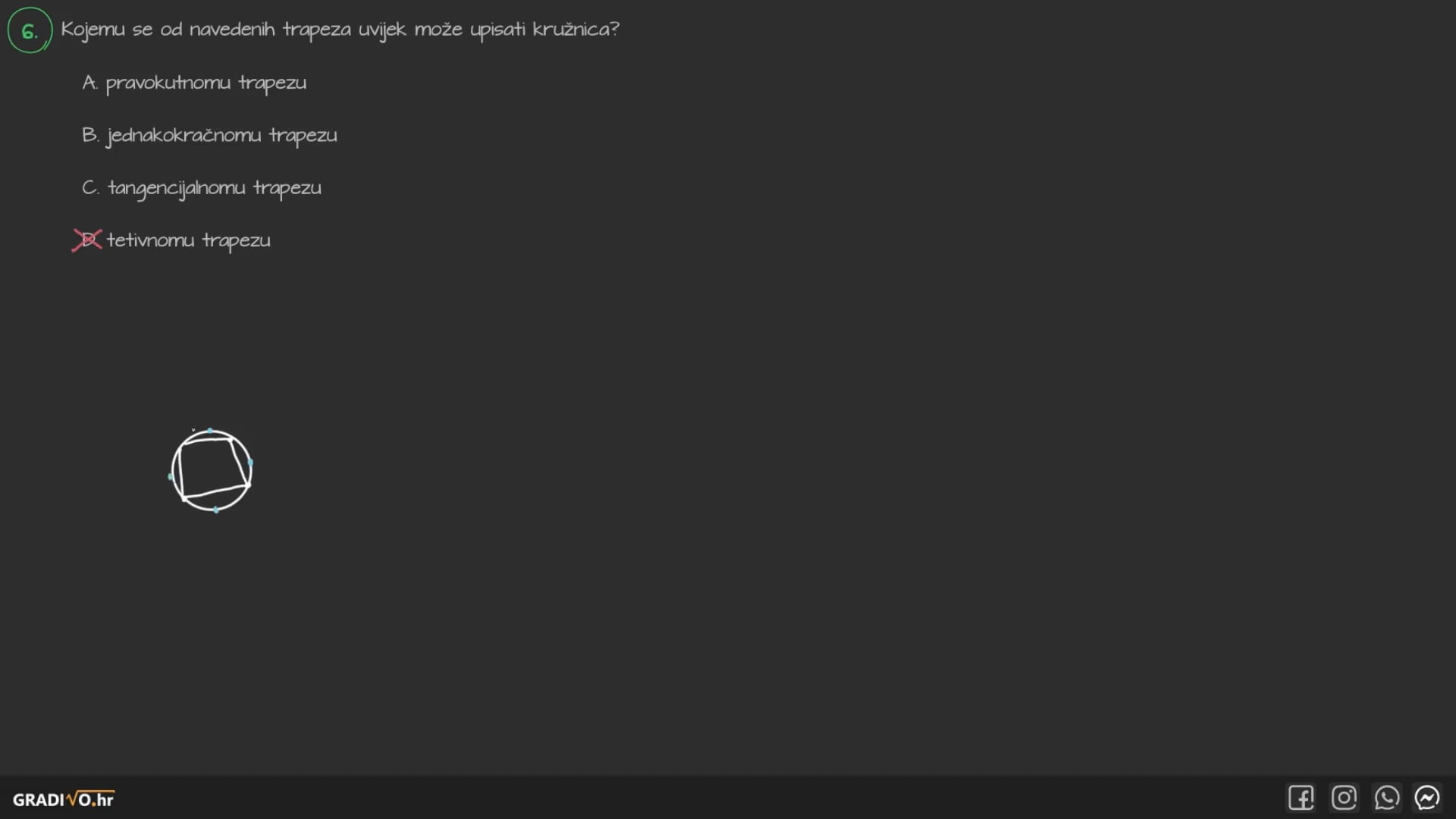Screen dimensions: 1456x819
Task: Click the red crossed-out D marker
Action: (87, 240)
